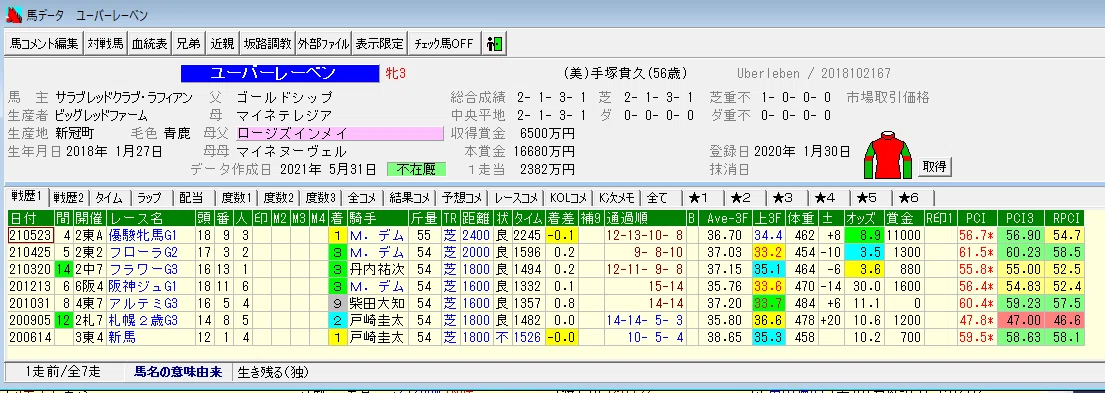Open the 結果コメ tab
The width and height of the screenshot is (1105, 393).
409,198
